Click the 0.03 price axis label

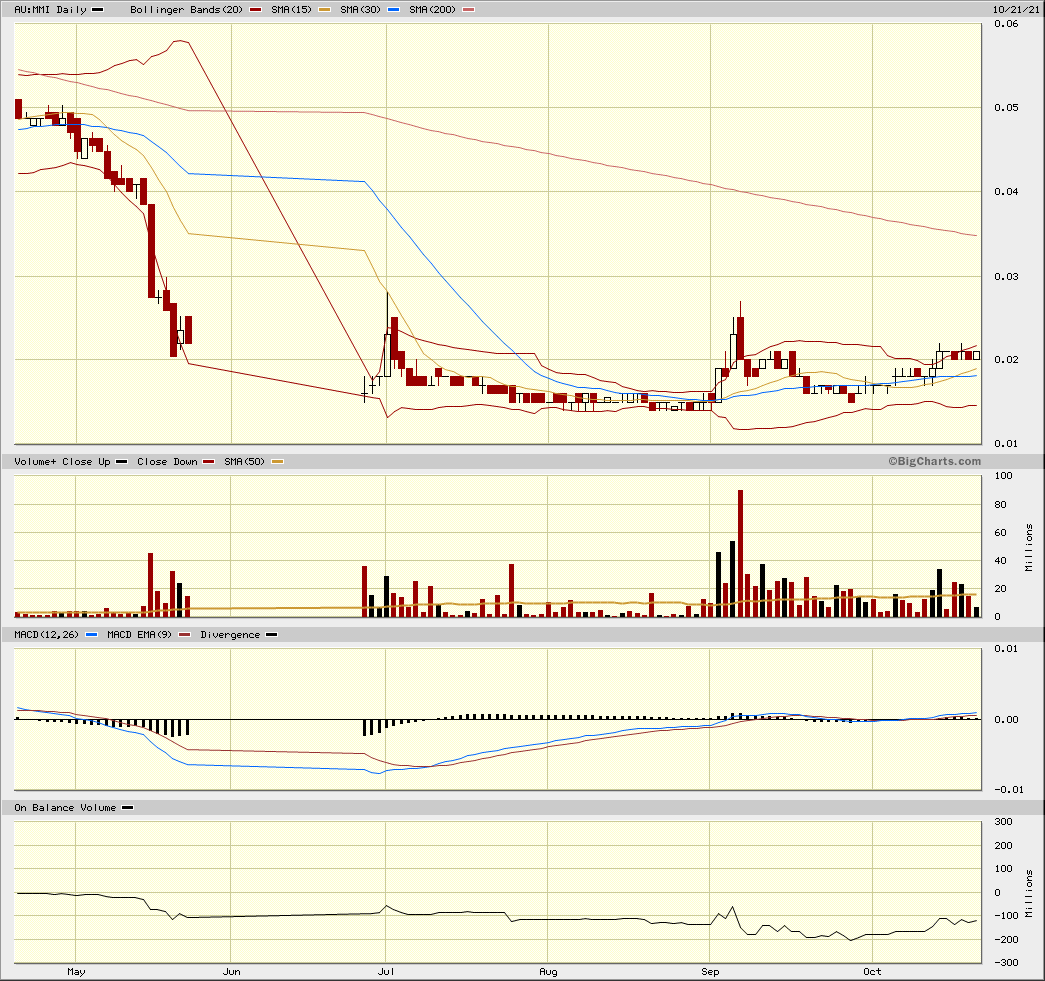(x=1006, y=276)
